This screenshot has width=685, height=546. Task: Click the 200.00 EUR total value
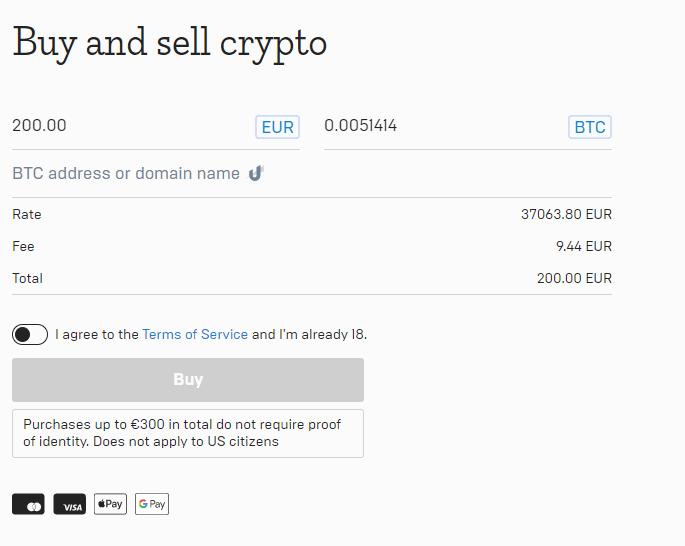574,278
